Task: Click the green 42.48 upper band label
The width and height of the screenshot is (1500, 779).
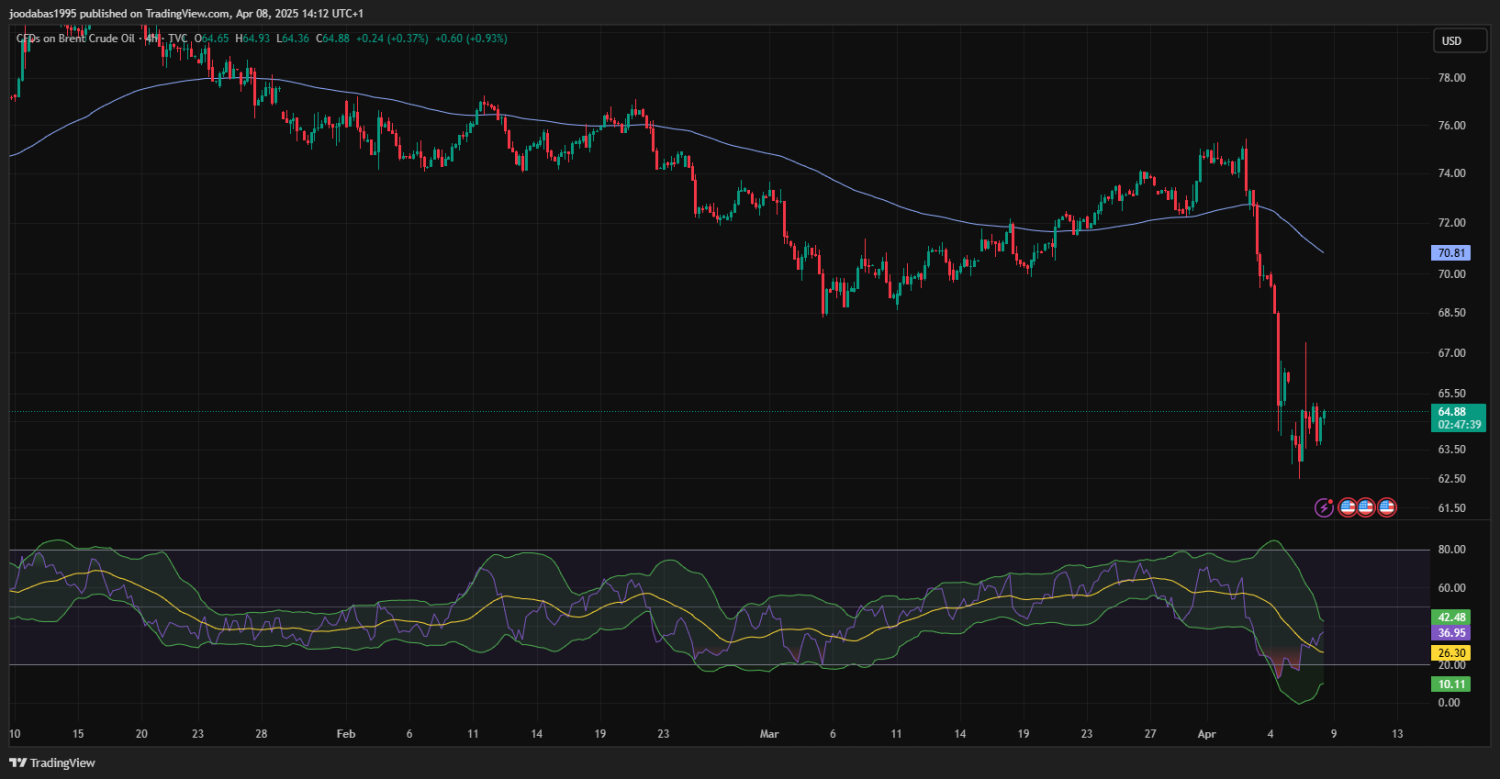Action: pyautogui.click(x=1451, y=617)
